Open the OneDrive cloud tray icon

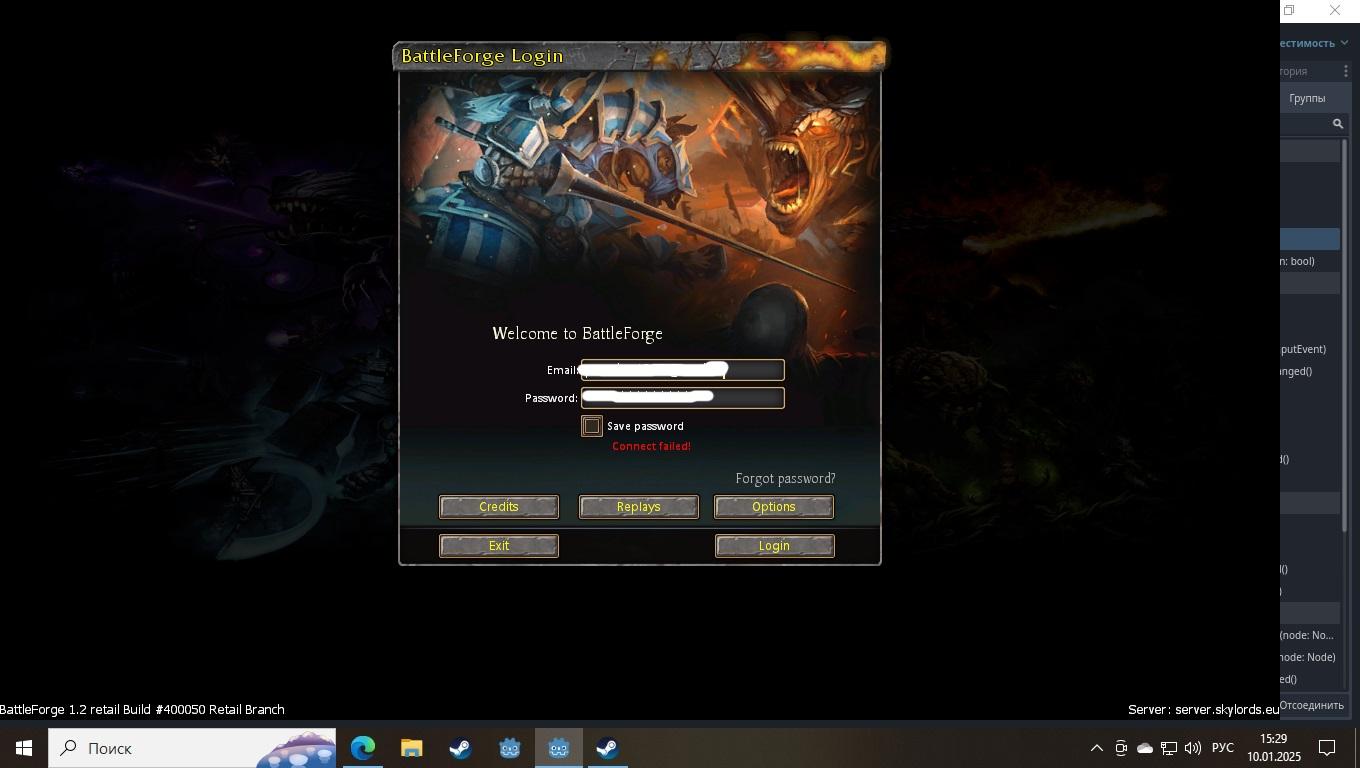[x=1145, y=748]
